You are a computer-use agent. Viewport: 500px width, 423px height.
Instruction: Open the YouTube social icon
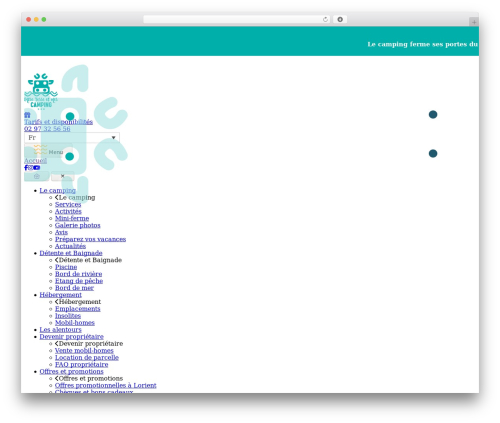click(37, 168)
